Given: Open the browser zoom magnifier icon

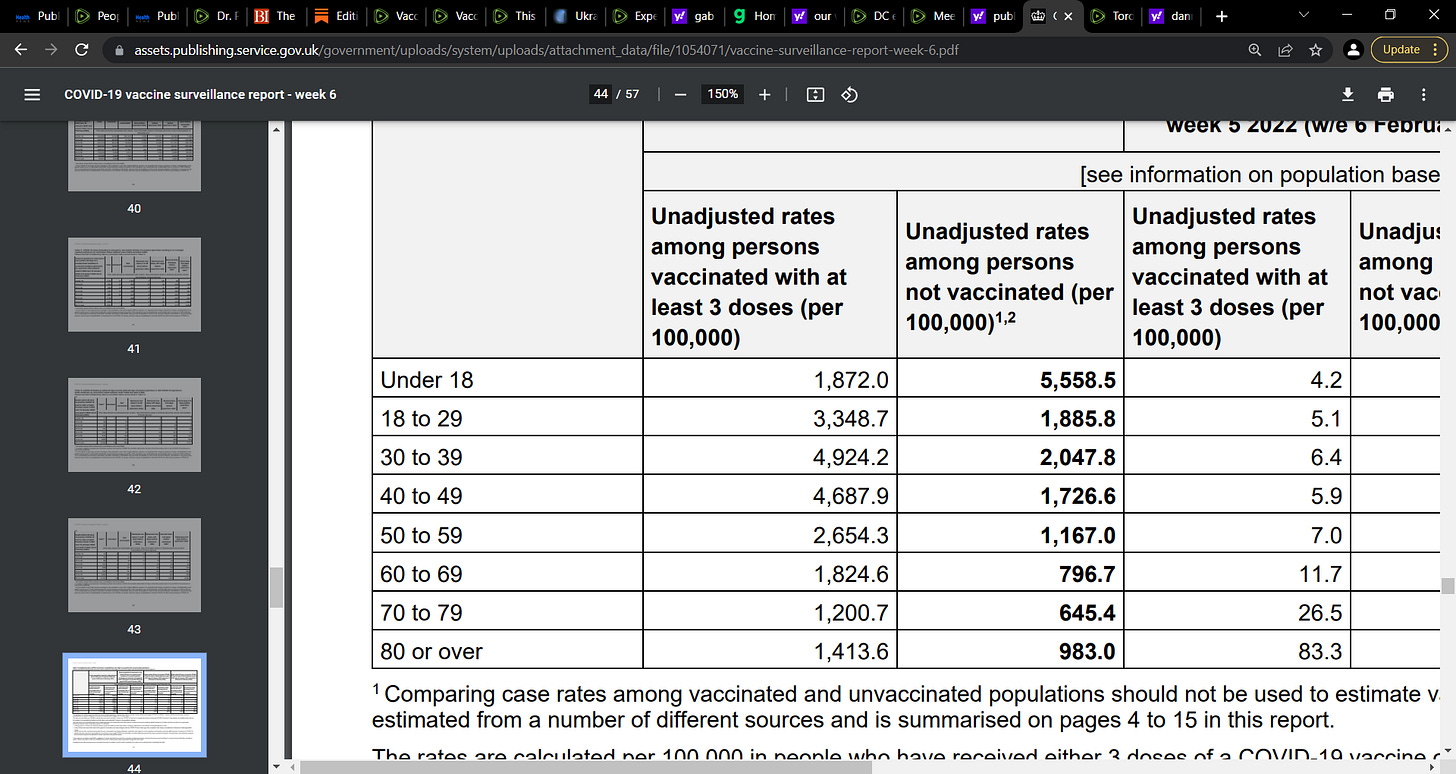Looking at the screenshot, I should pyautogui.click(x=1254, y=49).
